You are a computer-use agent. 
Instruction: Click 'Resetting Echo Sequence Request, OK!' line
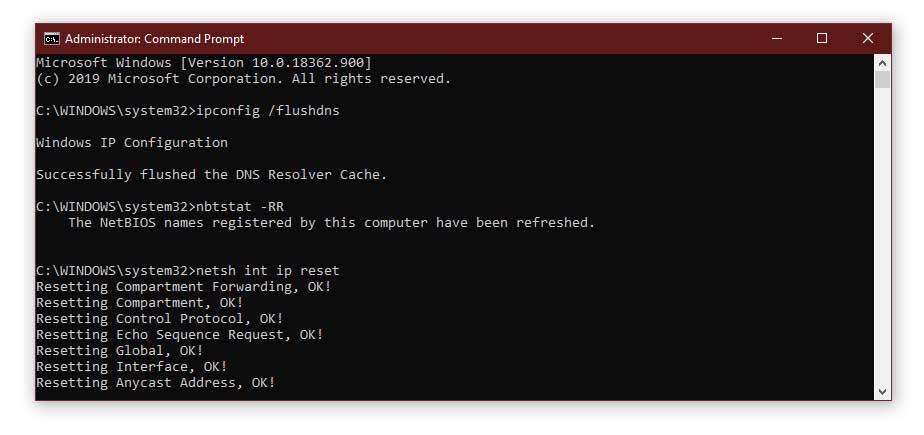coord(180,335)
